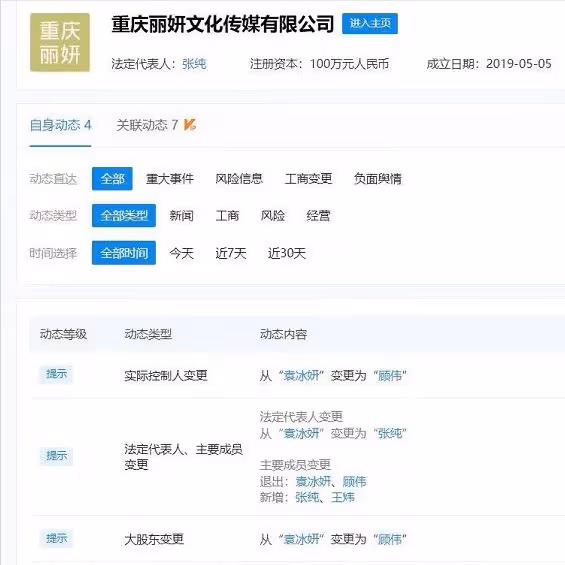
Task: Open 张纯 link in 新增 line
Action: (307, 497)
